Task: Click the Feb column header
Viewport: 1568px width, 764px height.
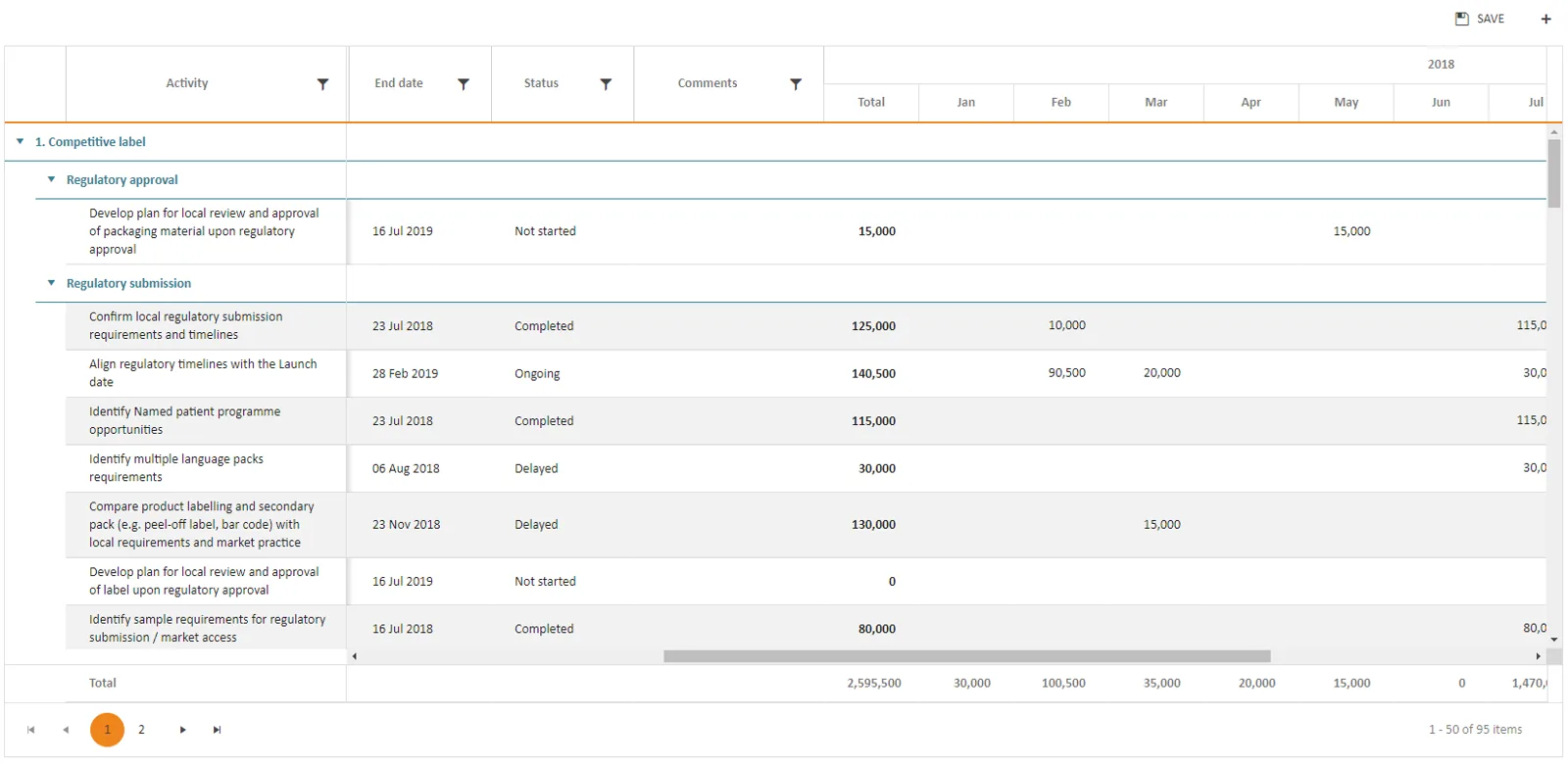Action: 1061,102
